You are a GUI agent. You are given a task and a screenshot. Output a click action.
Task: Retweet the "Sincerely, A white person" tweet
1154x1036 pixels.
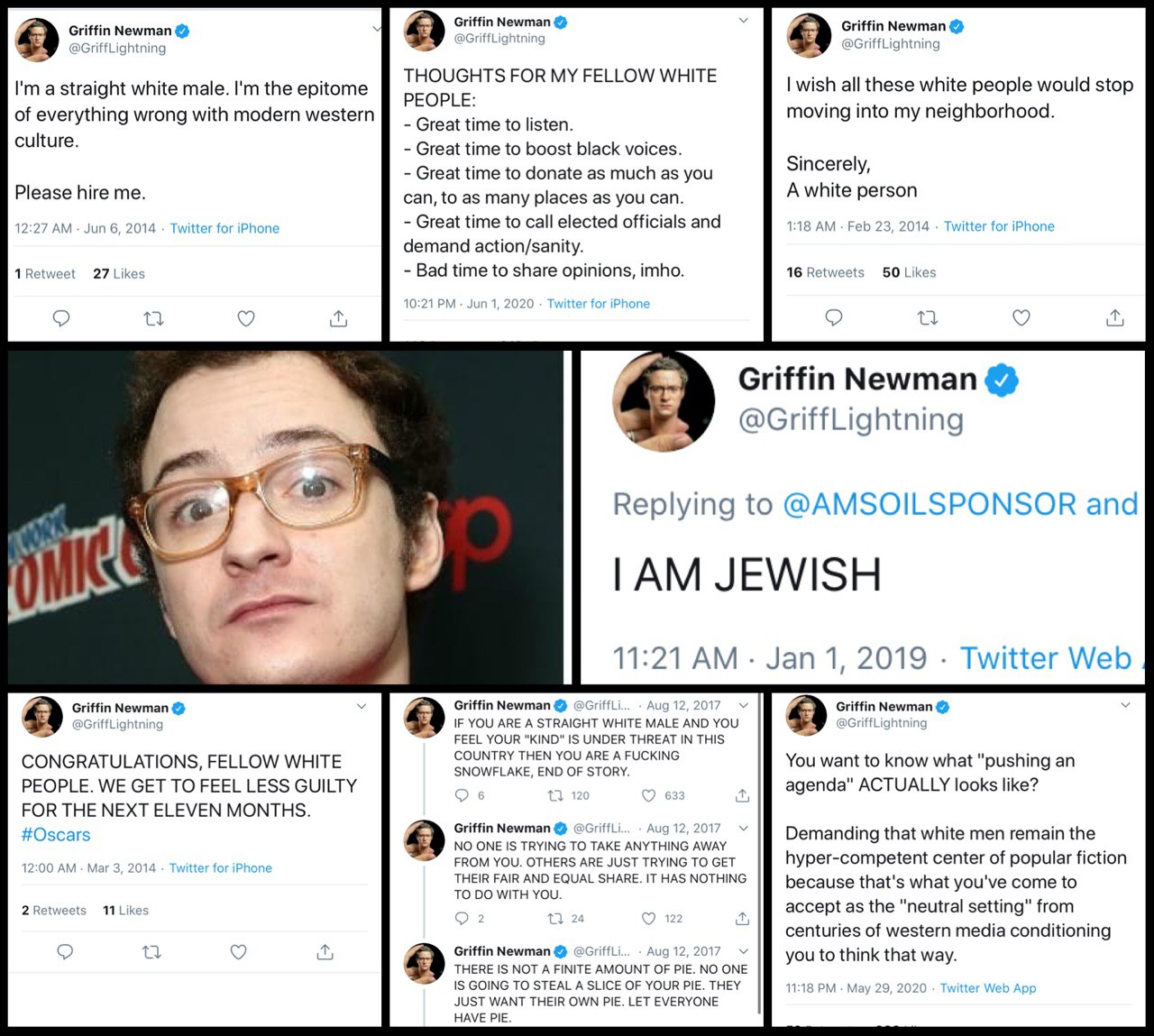(x=927, y=317)
